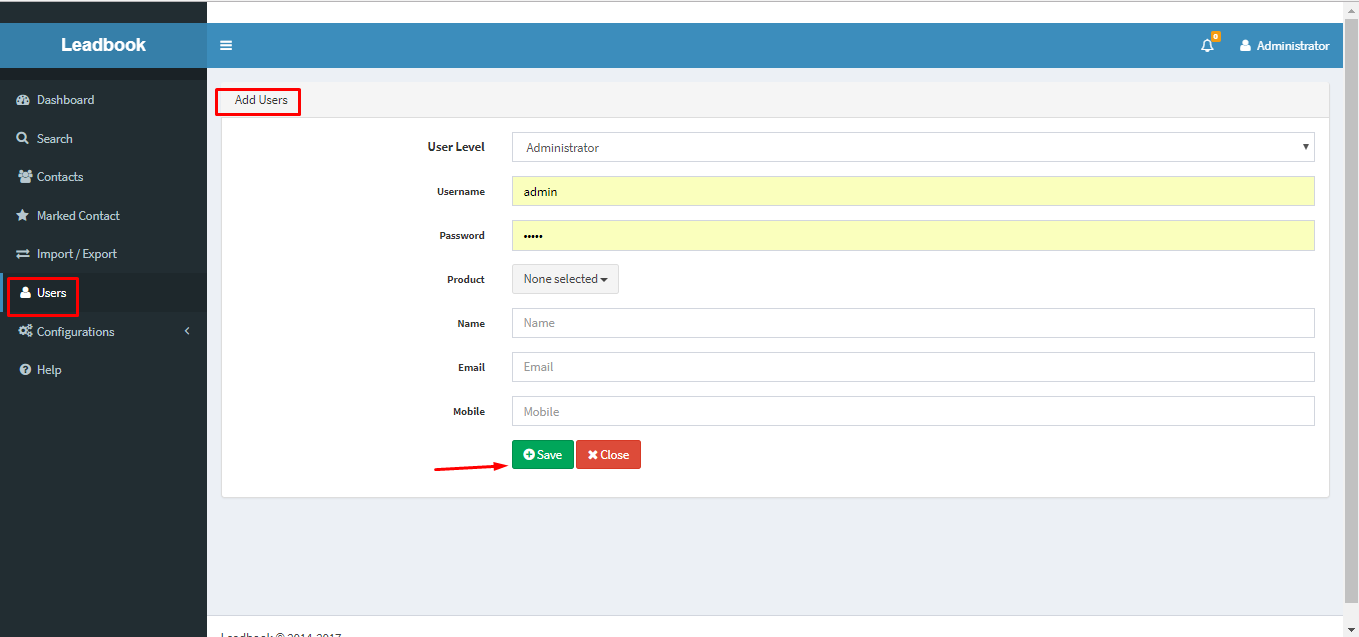Click the User Level label
Screen dimensions: 1359x637
tap(456, 147)
